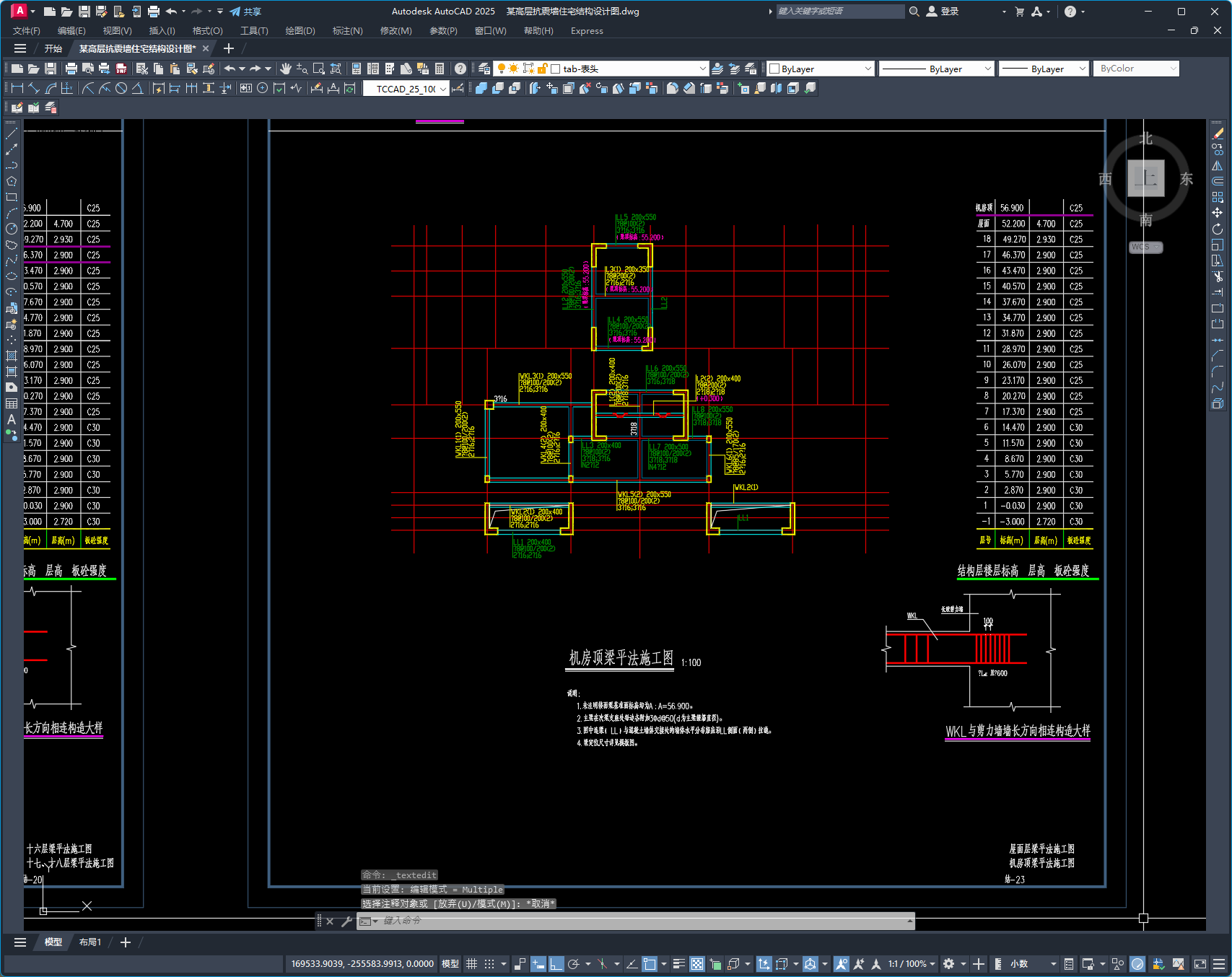Toggle the layer lock icon for tab-表头
This screenshot has width=1232, height=977.
pyautogui.click(x=543, y=69)
